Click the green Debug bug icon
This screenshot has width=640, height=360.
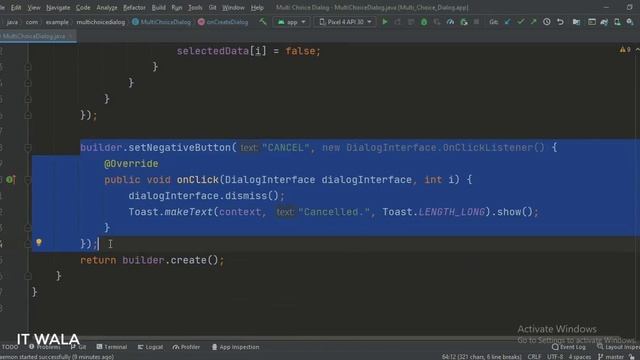coord(424,22)
